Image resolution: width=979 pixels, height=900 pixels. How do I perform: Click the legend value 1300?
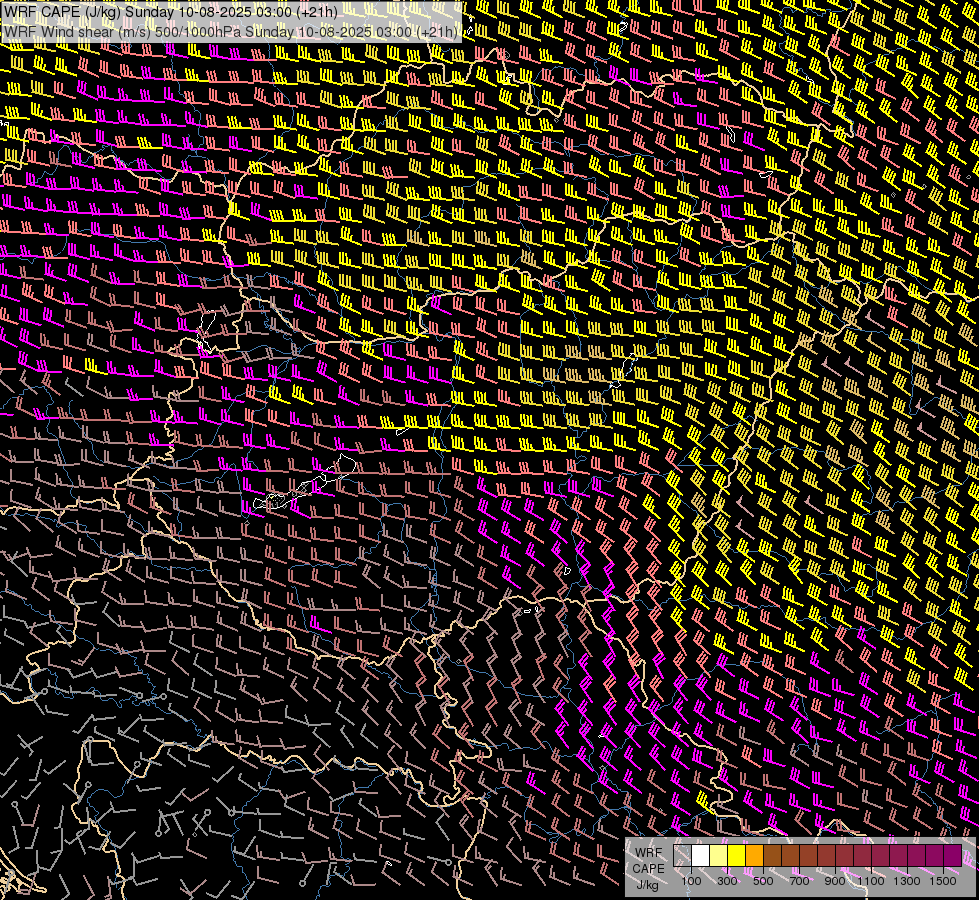click(907, 881)
